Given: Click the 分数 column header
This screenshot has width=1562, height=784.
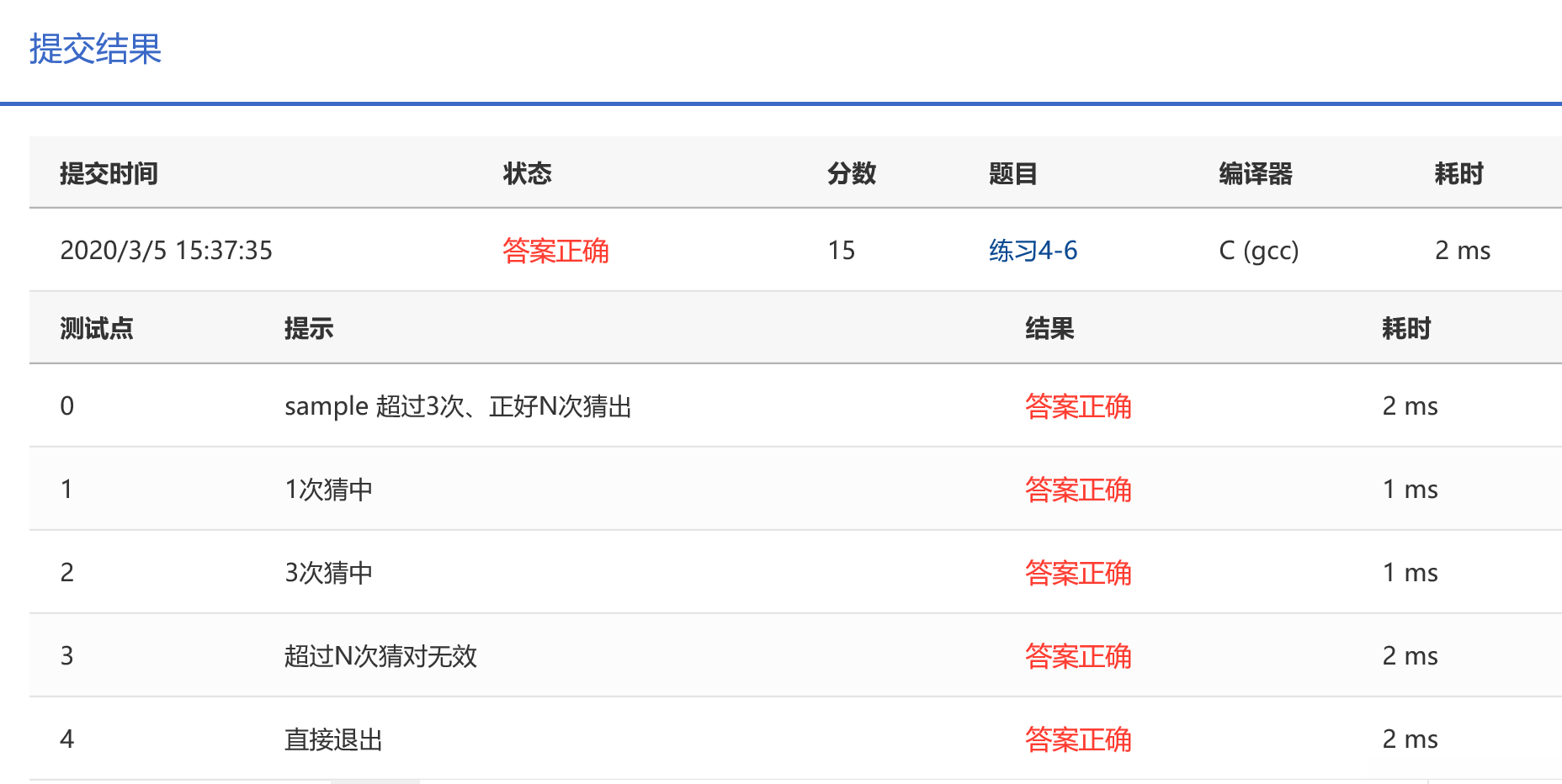Looking at the screenshot, I should click(851, 174).
